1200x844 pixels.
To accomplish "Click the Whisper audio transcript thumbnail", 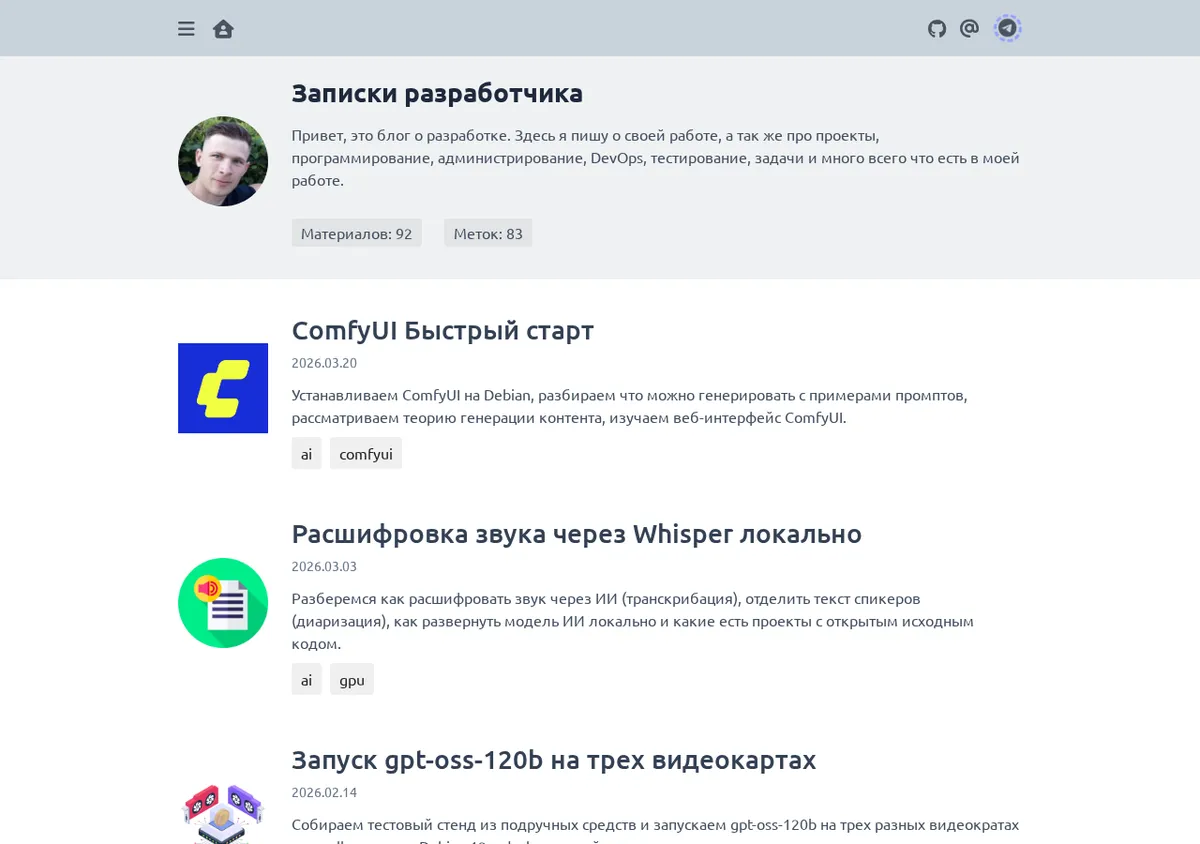I will 223,603.
